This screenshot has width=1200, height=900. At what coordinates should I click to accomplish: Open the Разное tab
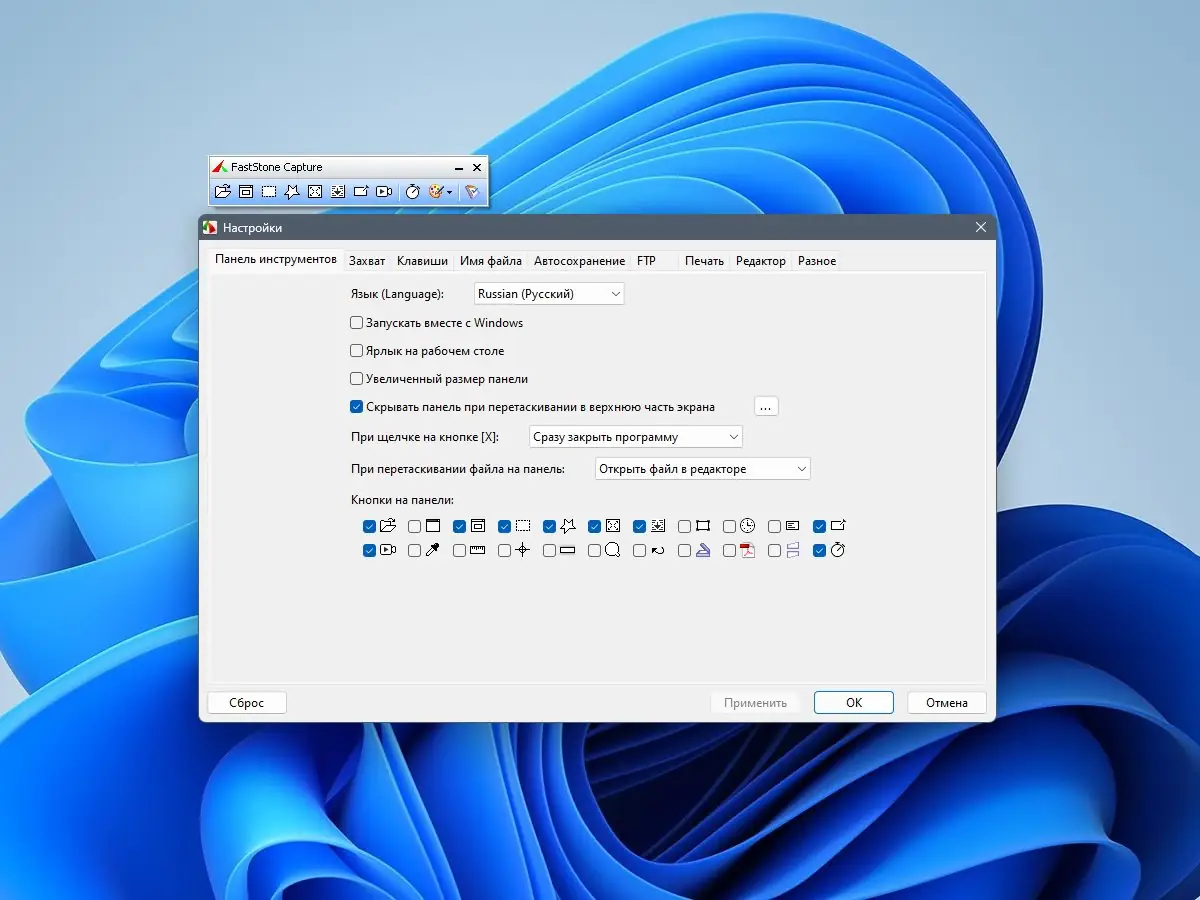(817, 261)
